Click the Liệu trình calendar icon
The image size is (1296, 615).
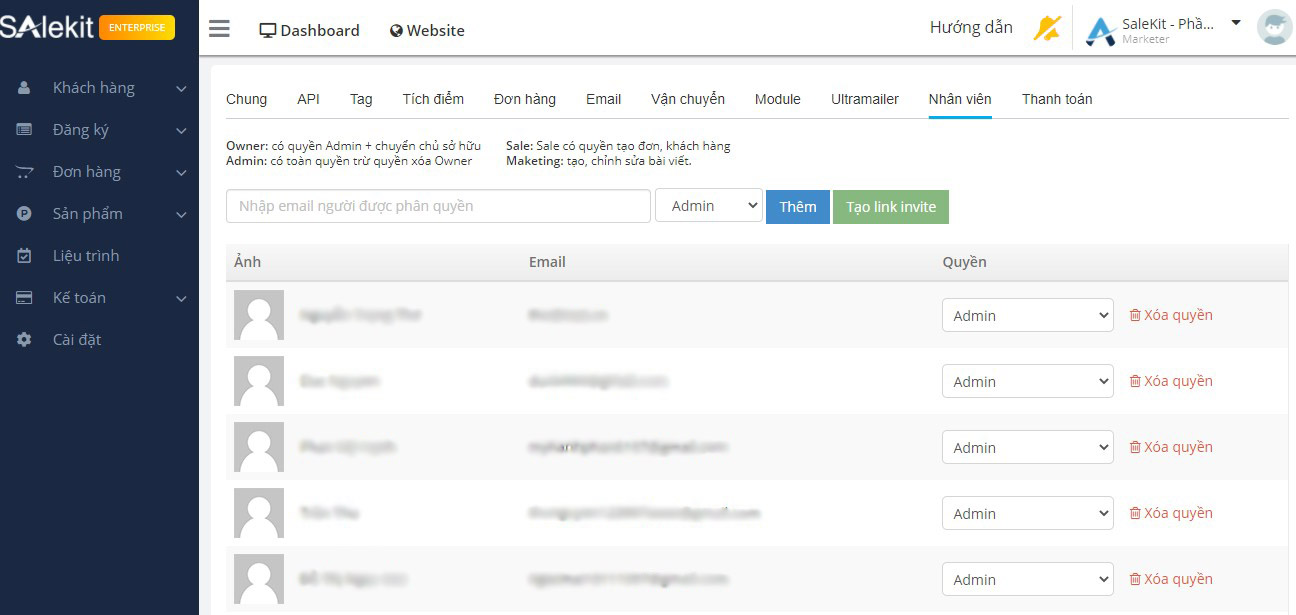click(24, 256)
